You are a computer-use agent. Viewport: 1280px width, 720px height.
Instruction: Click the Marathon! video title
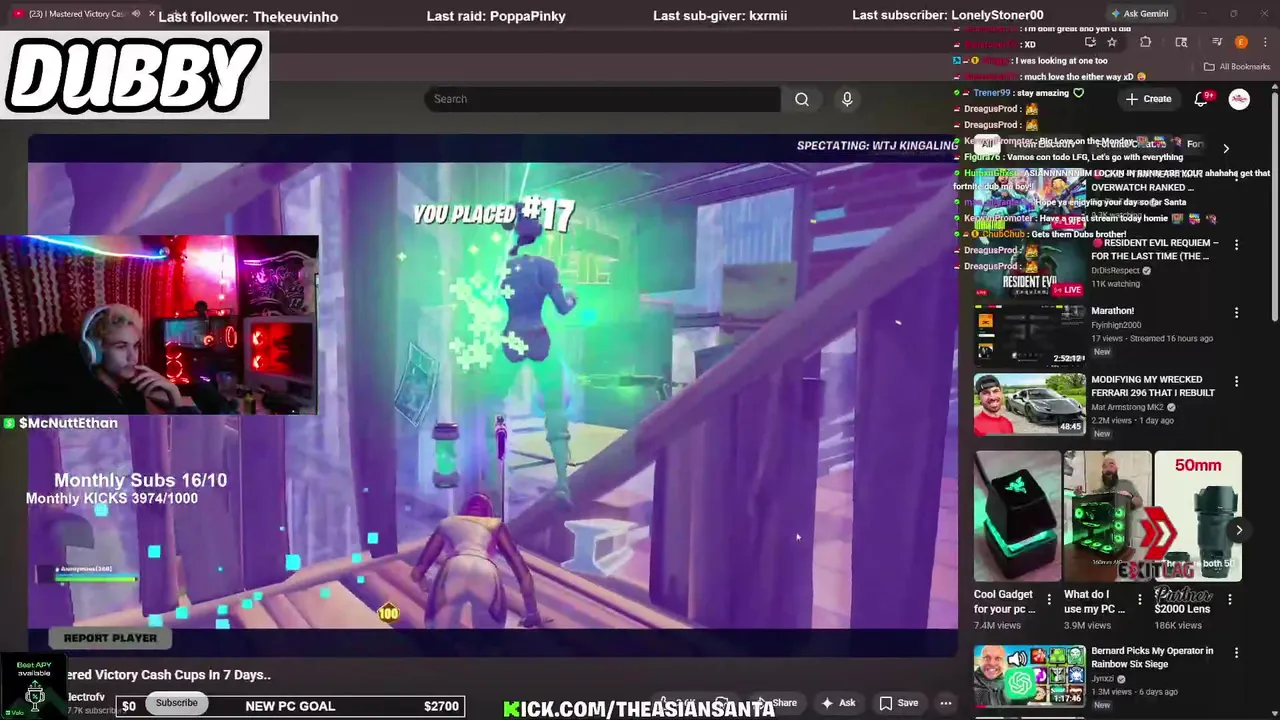point(1112,311)
